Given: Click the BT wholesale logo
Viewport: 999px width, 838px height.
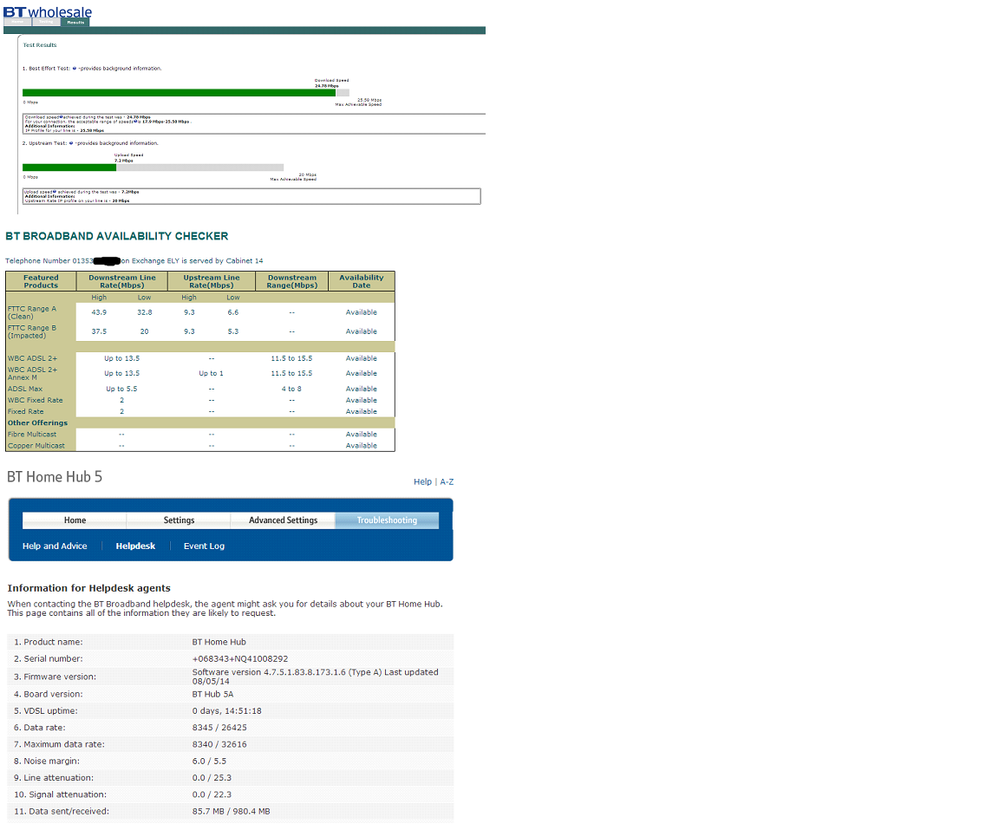Looking at the screenshot, I should 48,11.
